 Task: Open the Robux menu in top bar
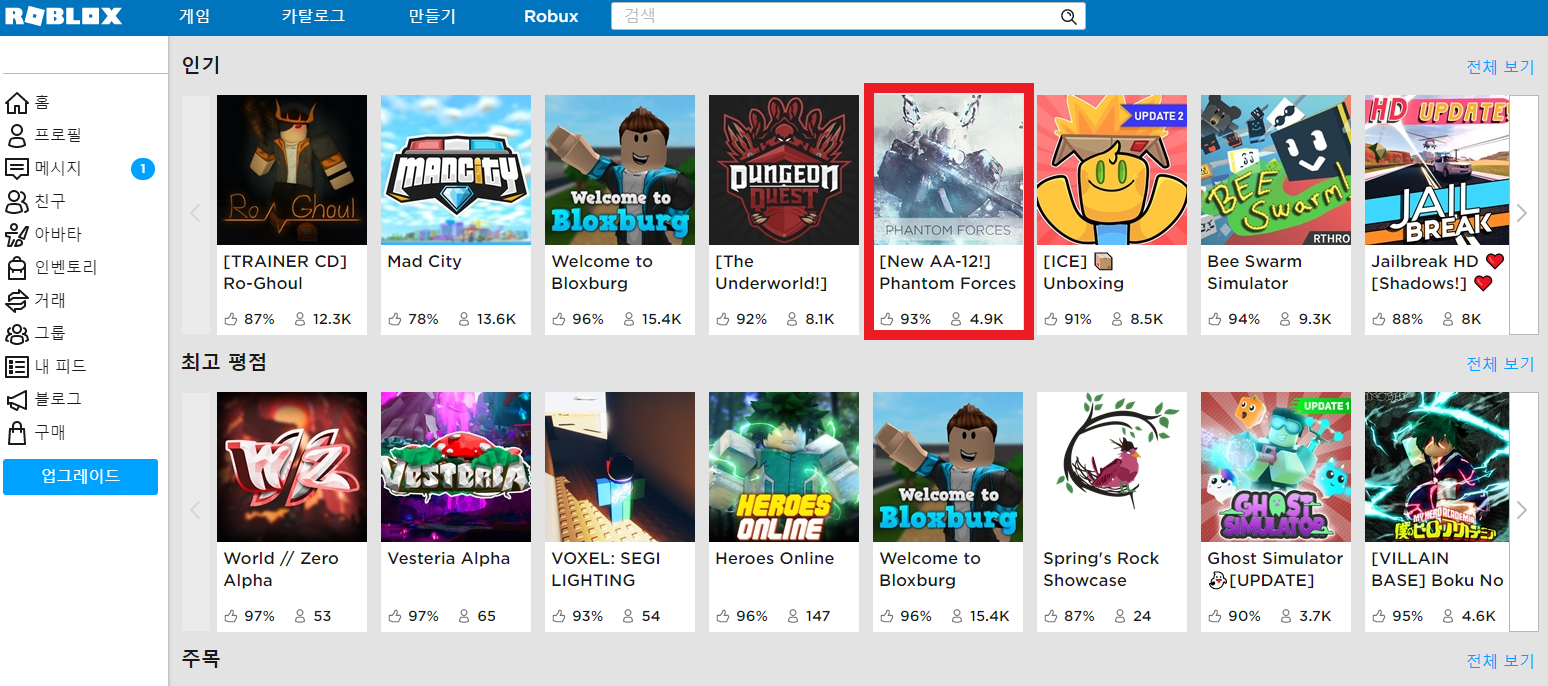click(x=551, y=16)
